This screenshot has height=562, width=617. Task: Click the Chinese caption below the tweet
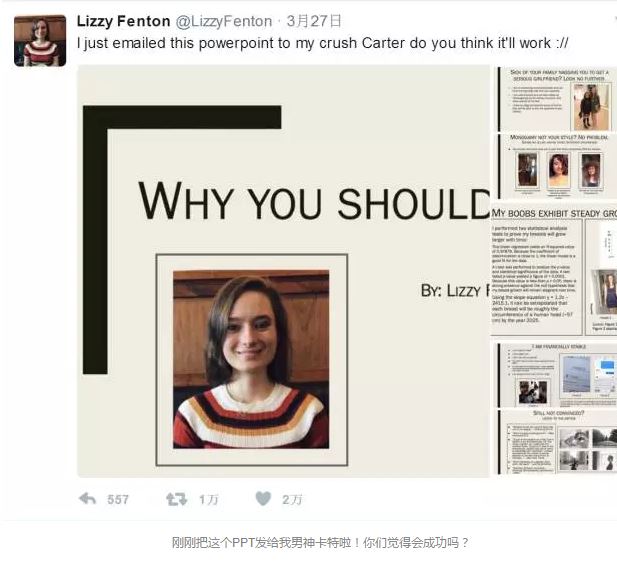(x=320, y=542)
